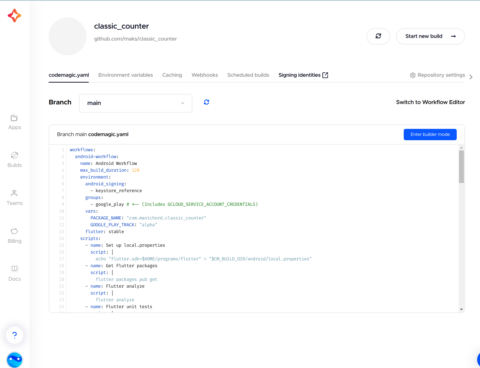The image size is (480, 368).
Task: Open the github.com repository link
Action: click(x=135, y=39)
